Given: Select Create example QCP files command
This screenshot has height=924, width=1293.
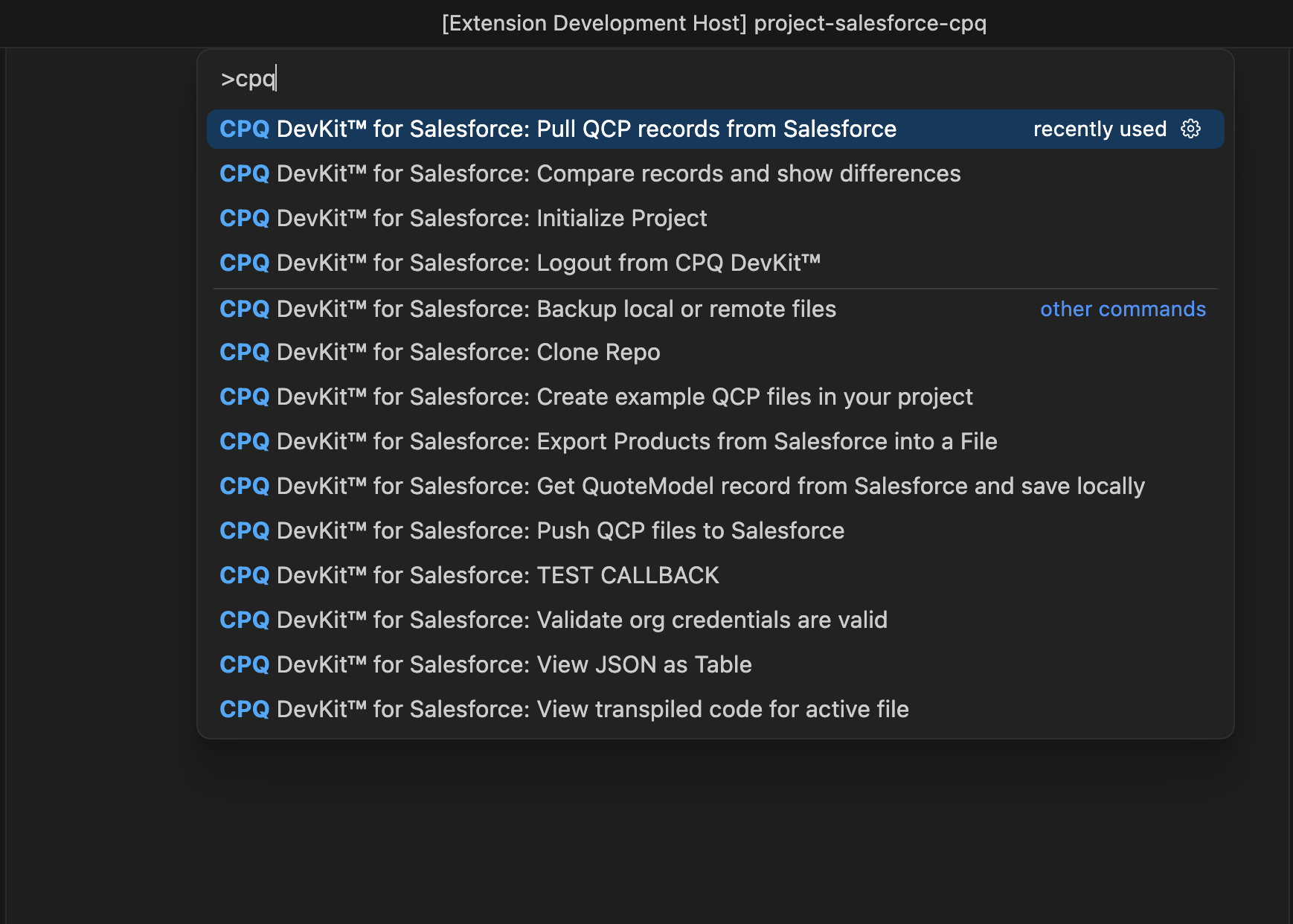Looking at the screenshot, I should click(715, 397).
